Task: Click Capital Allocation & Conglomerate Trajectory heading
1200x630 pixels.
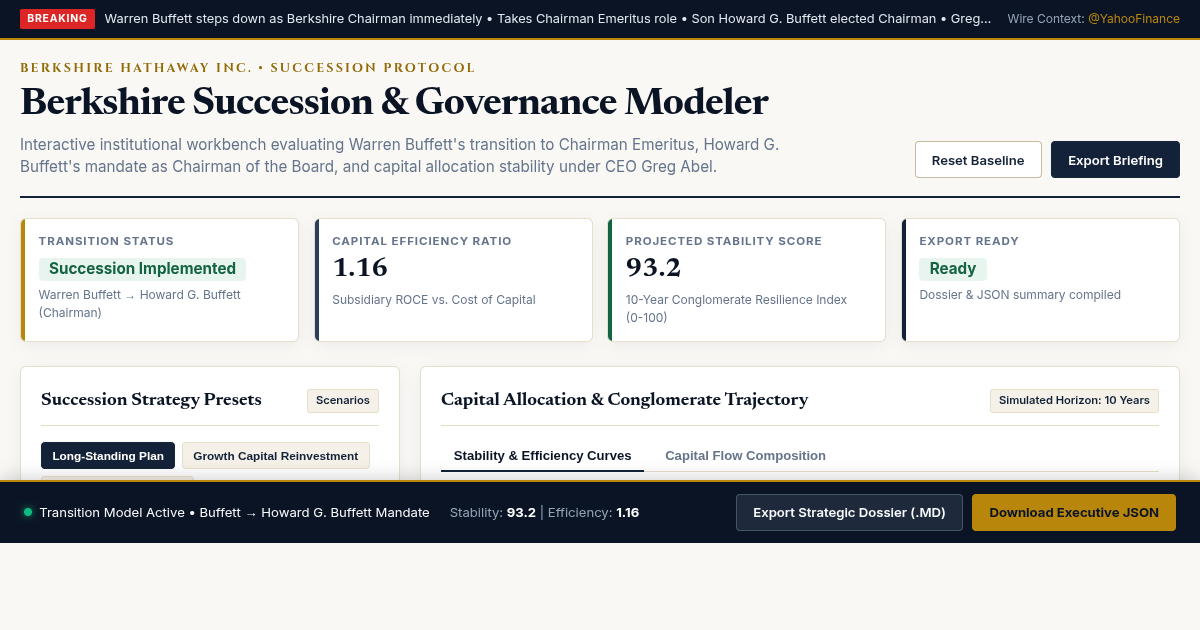Action: pos(624,400)
